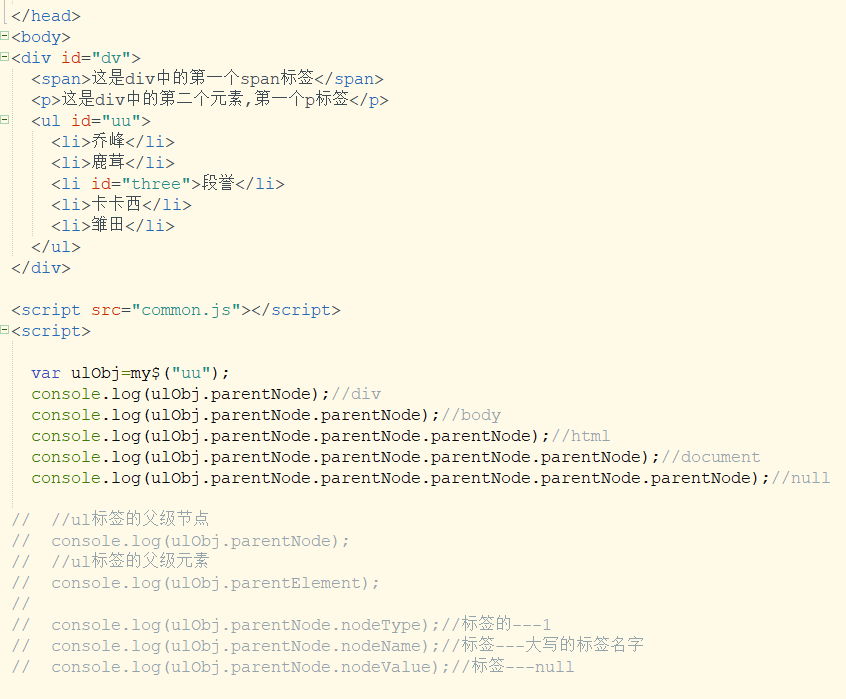This screenshot has width=846, height=699.
Task: Click the list item 乔峰
Action: pos(113,142)
